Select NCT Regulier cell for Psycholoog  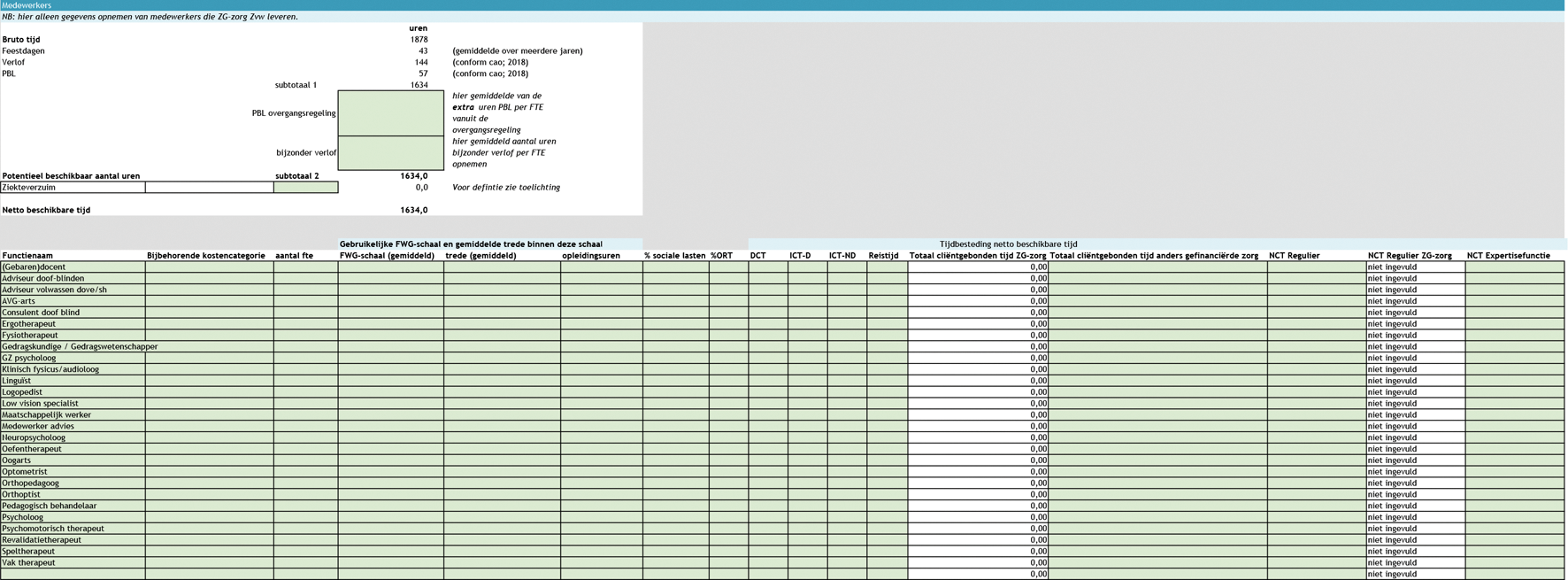1316,517
